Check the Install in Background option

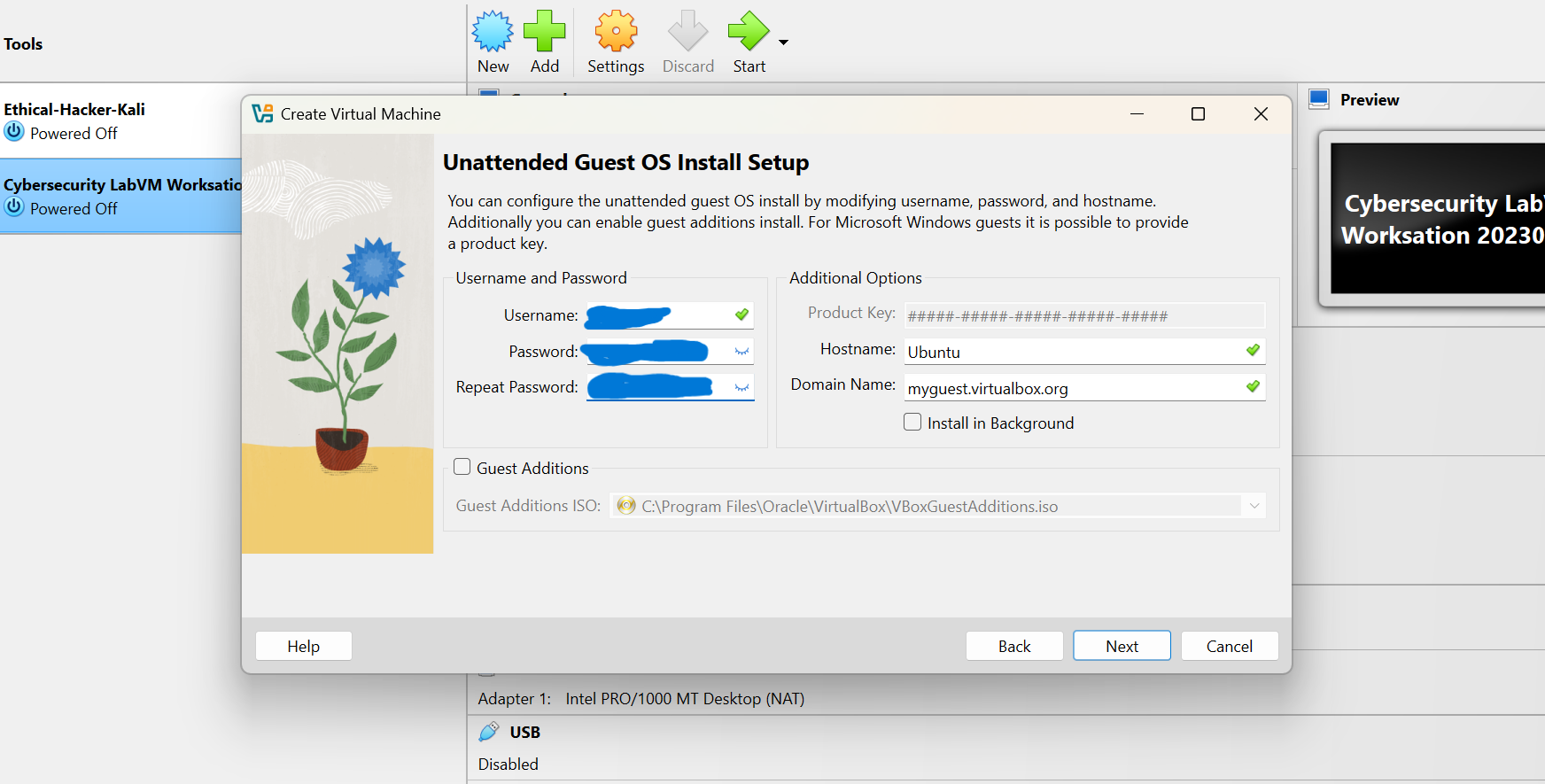(x=912, y=422)
